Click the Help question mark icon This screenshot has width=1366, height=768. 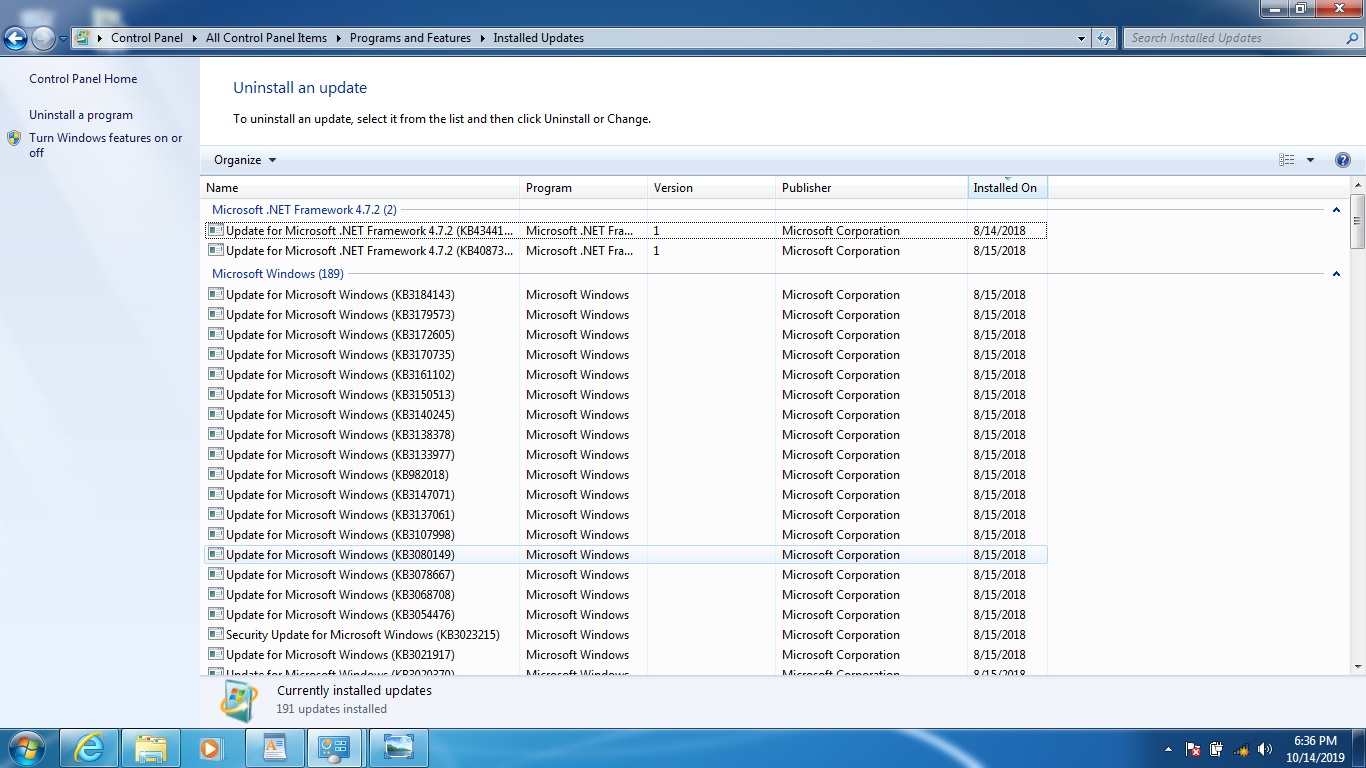pyautogui.click(x=1342, y=160)
